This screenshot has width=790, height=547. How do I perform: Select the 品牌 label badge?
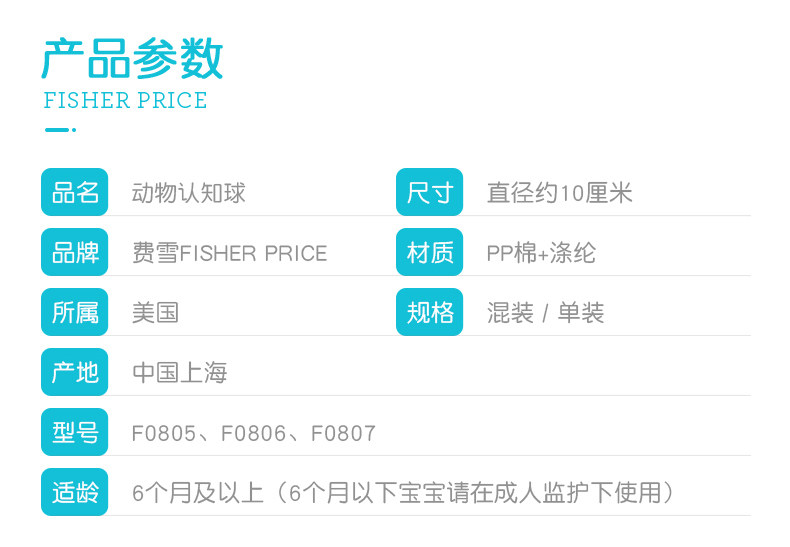pyautogui.click(x=75, y=253)
